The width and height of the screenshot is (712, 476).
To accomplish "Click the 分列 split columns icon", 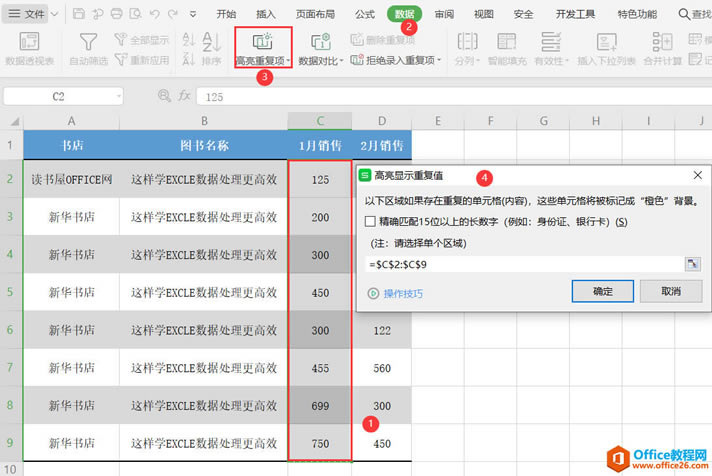I will (467, 41).
